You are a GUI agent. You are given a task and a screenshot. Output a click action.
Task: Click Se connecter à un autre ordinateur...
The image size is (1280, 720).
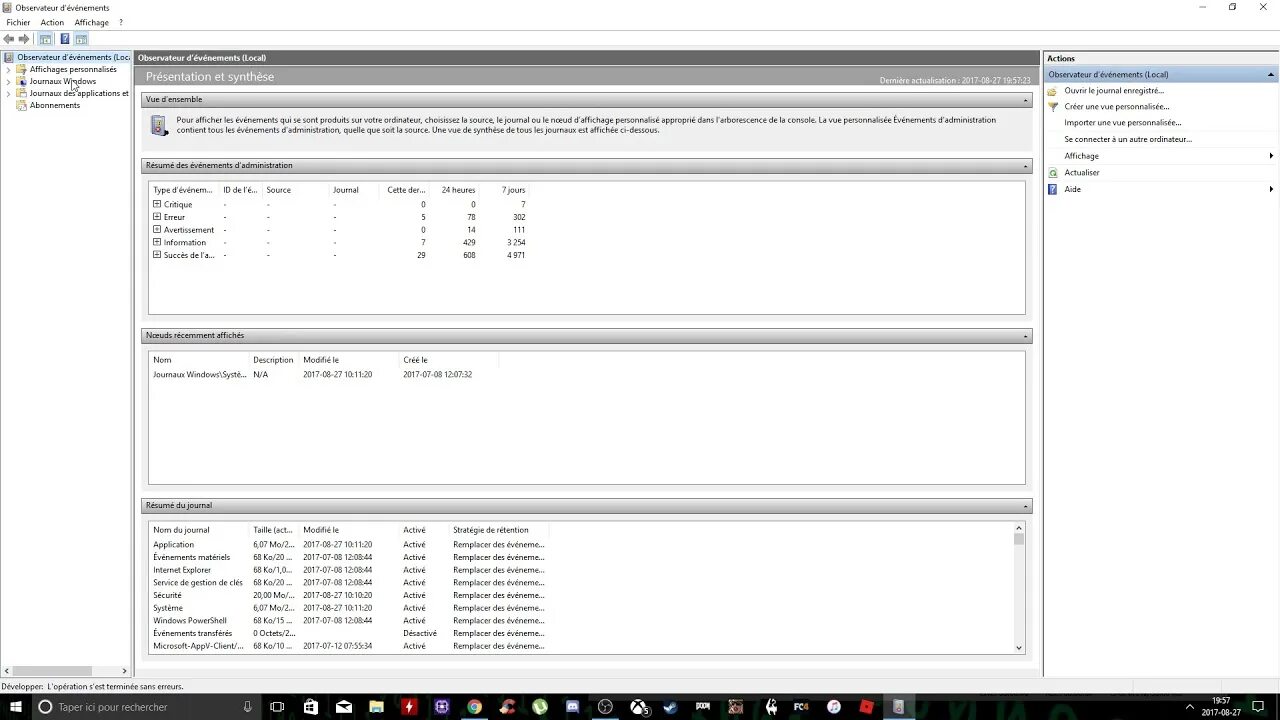click(1128, 139)
